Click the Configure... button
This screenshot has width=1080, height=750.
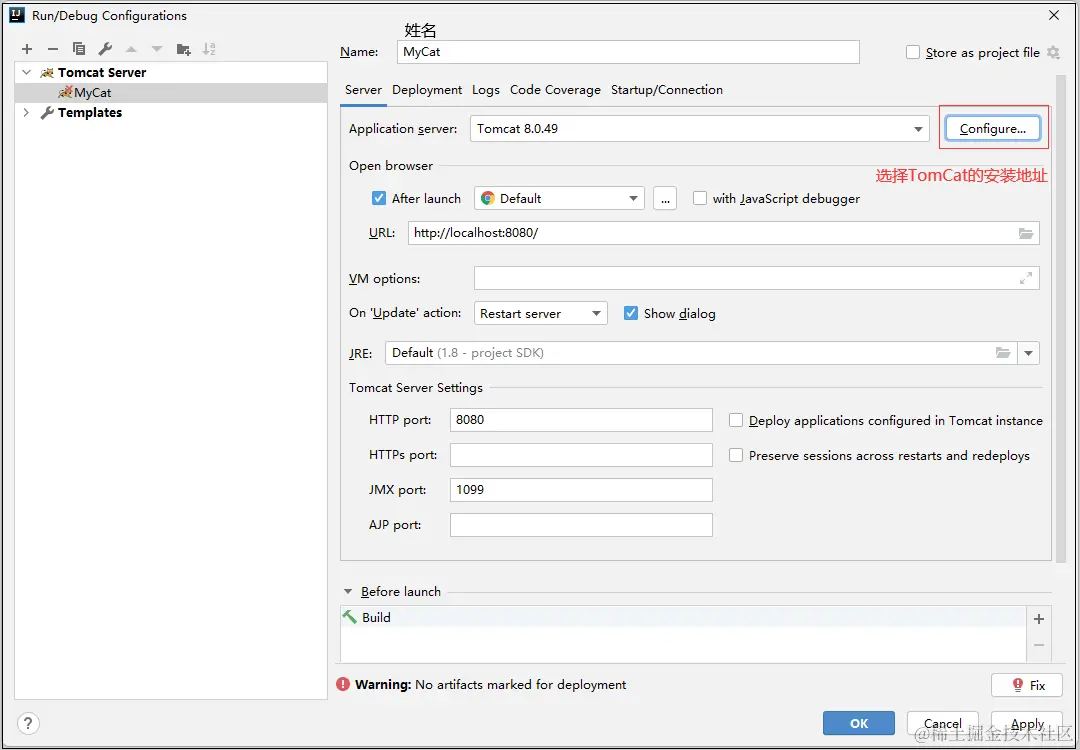(x=993, y=129)
